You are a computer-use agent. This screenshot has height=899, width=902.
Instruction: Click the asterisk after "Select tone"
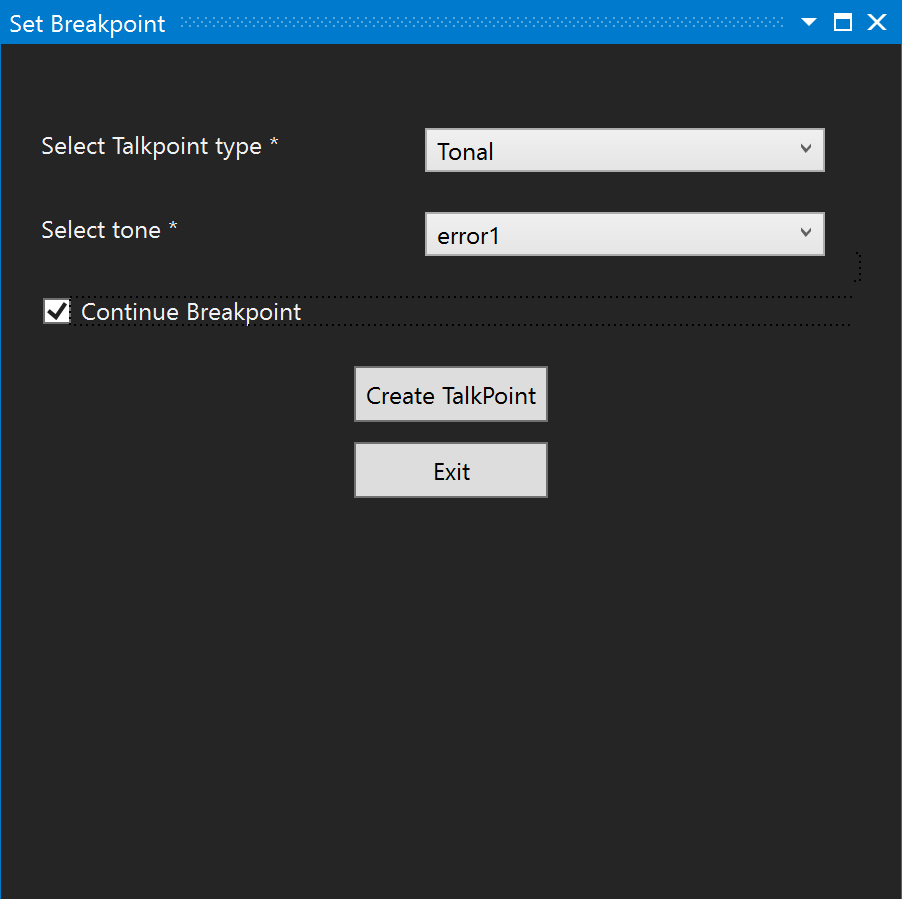point(173,229)
